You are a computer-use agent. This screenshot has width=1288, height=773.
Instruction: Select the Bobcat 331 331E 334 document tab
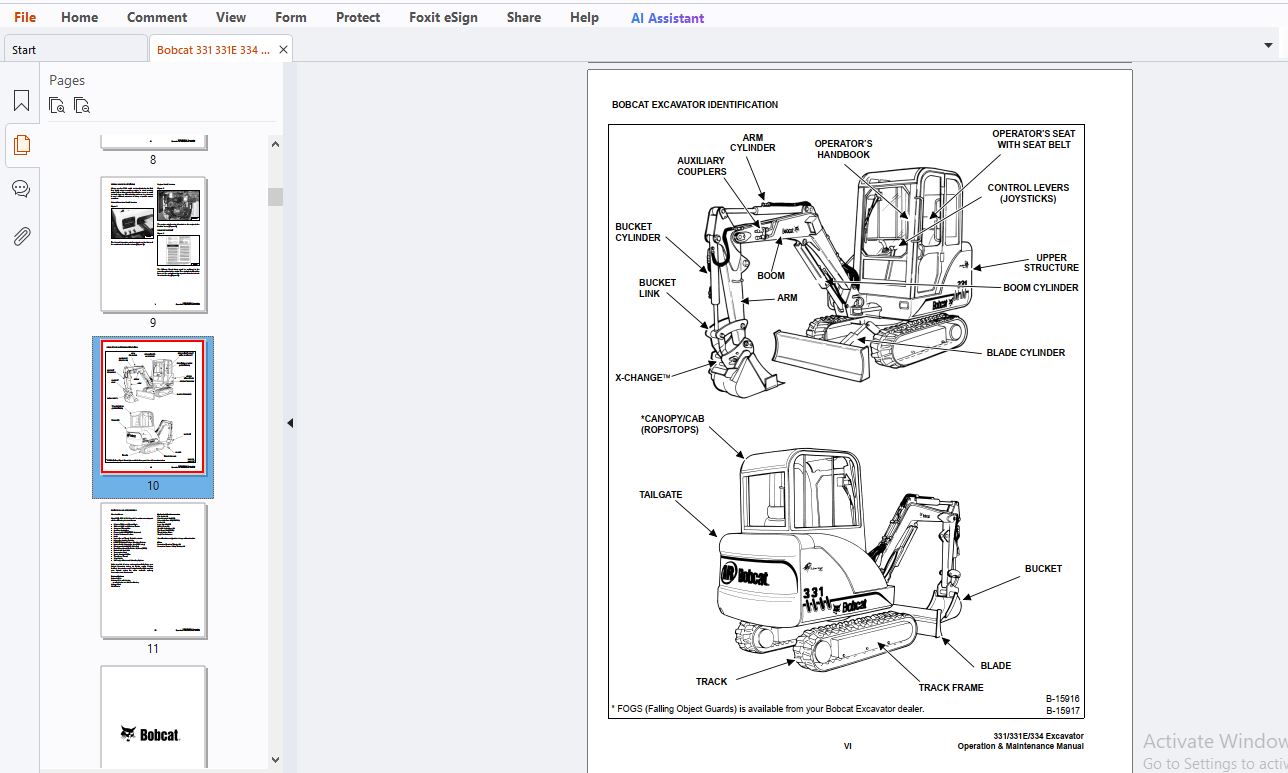(213, 49)
